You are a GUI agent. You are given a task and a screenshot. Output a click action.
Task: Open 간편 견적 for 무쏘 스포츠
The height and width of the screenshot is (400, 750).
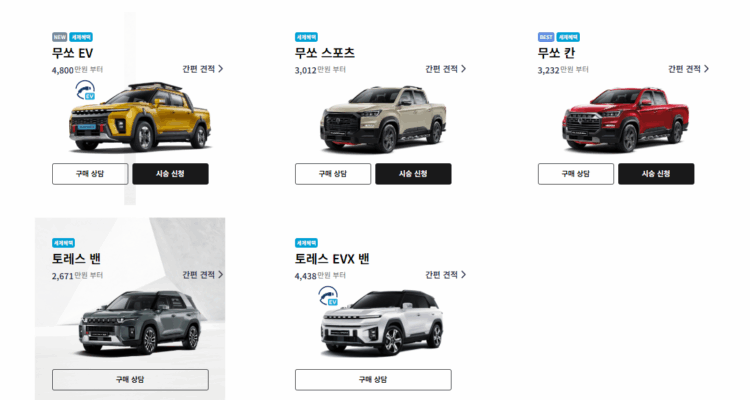[445, 69]
